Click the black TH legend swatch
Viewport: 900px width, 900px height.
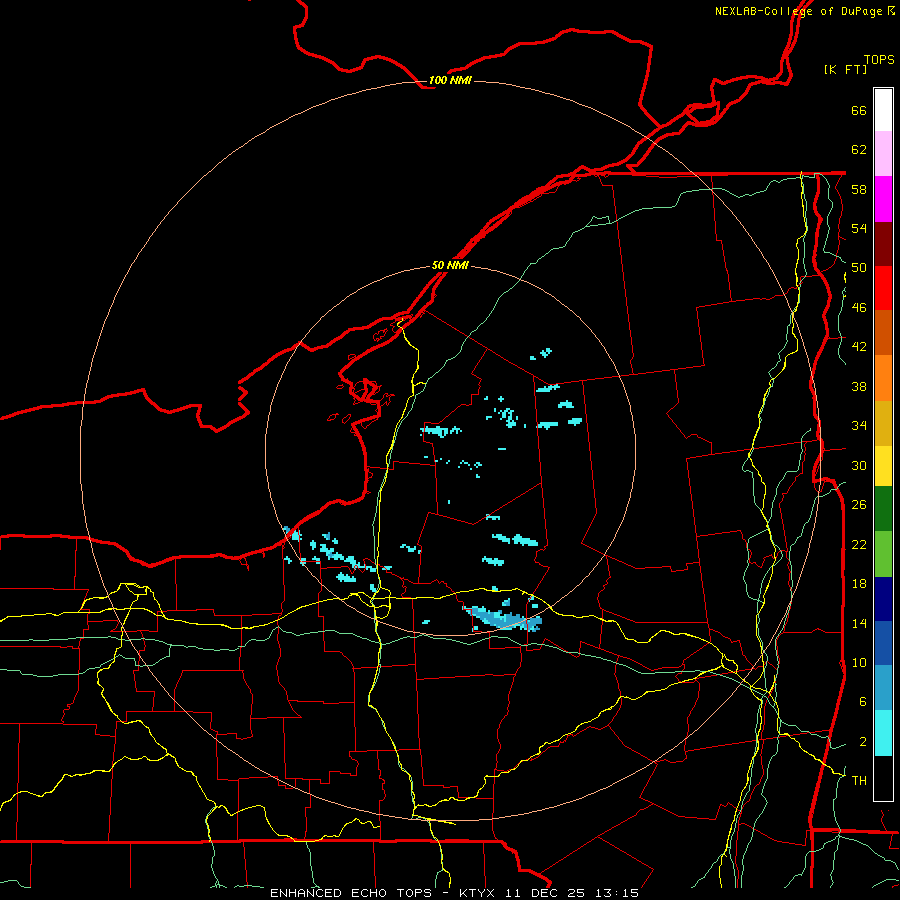pyautogui.click(x=883, y=778)
